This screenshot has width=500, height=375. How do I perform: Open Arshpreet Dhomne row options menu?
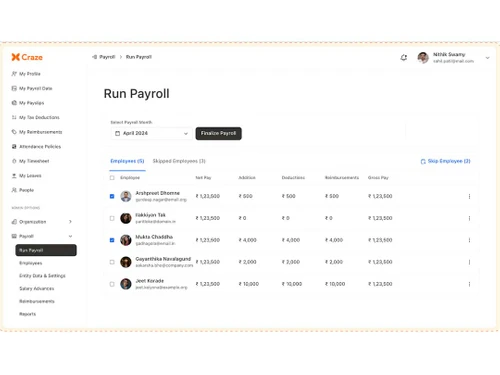pyautogui.click(x=469, y=196)
